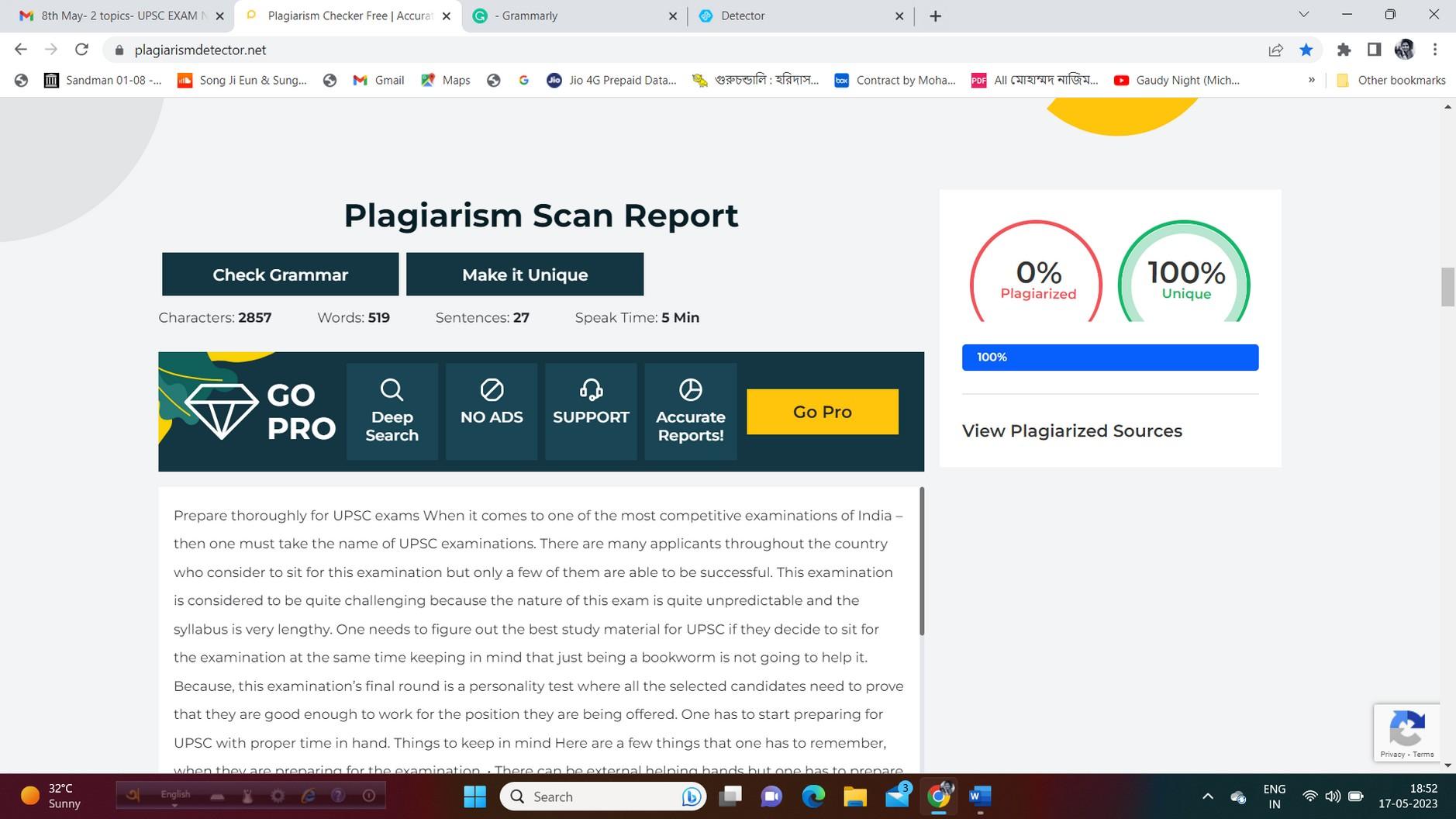Click the Make it Unique button
Image resolution: width=1456 pixels, height=819 pixels.
pos(525,275)
